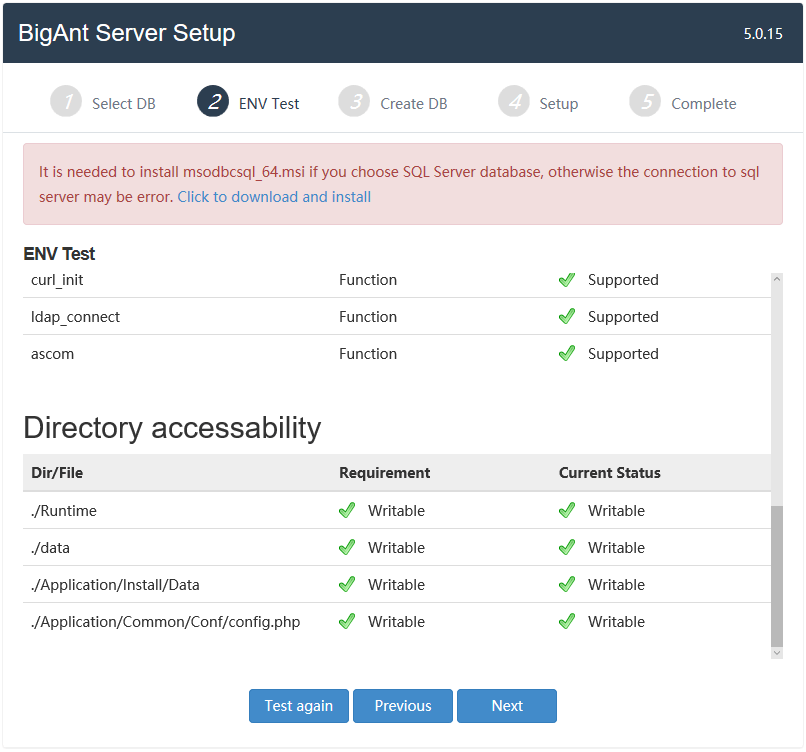Click the step 5 Complete circle icon
The width and height of the screenshot is (806, 752).
point(645,102)
